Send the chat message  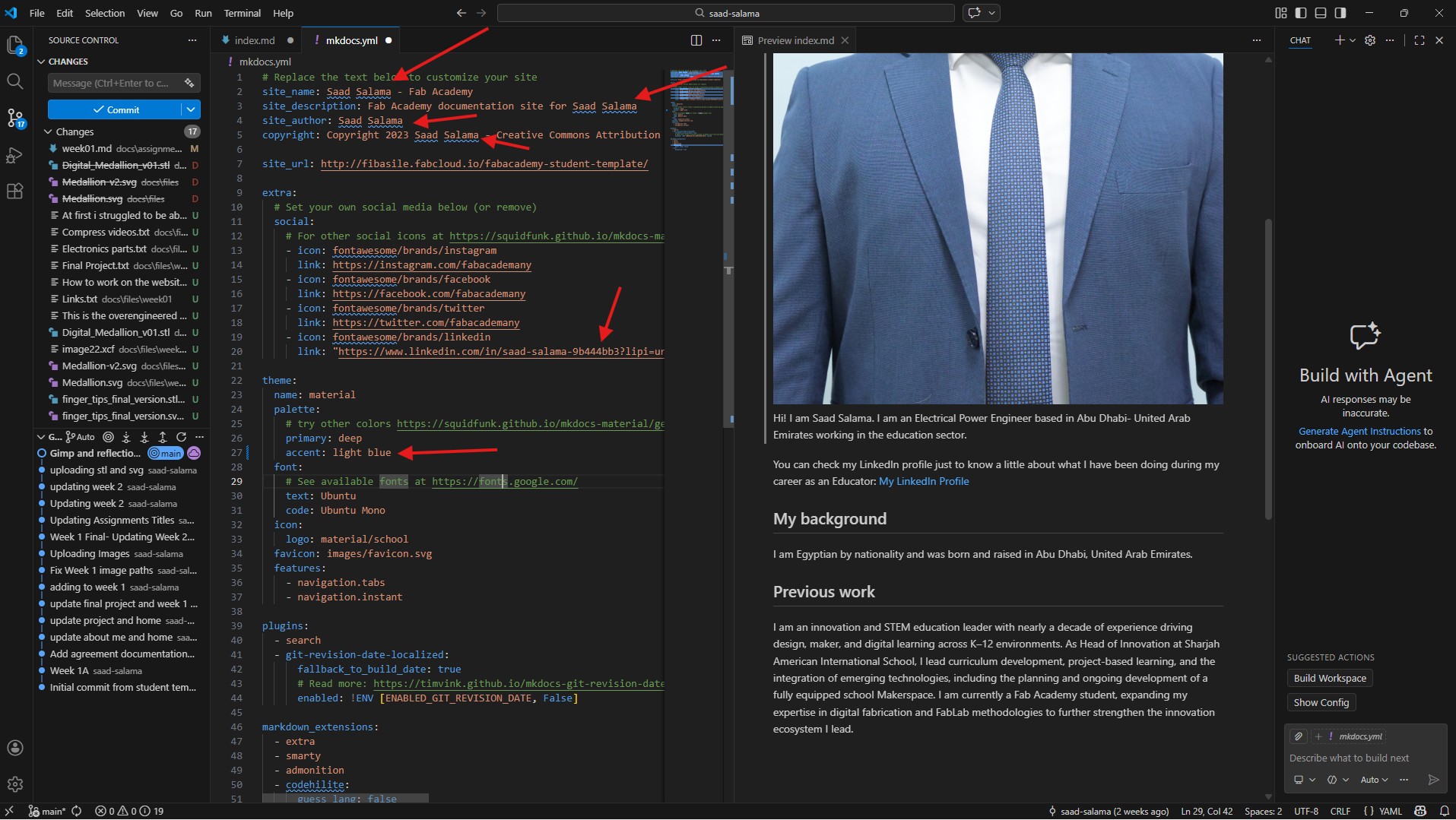tap(1434, 780)
